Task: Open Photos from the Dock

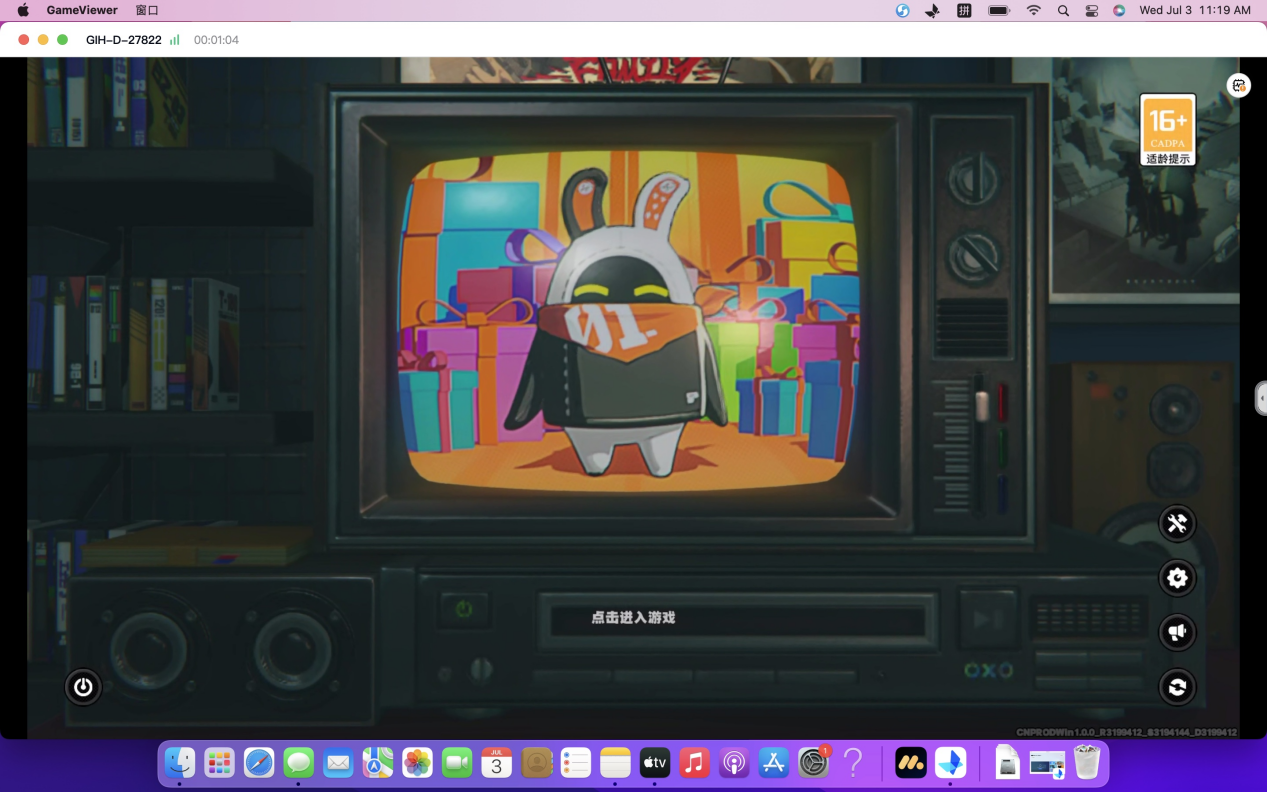Action: click(417, 763)
